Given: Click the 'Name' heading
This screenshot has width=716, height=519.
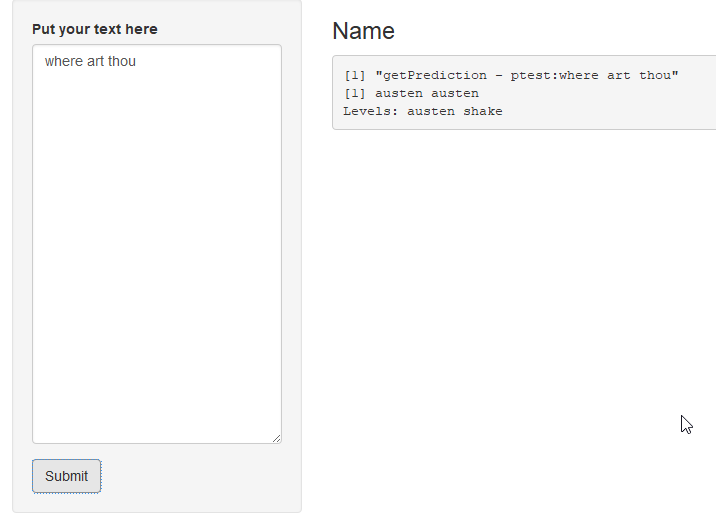Looking at the screenshot, I should click(x=363, y=31).
